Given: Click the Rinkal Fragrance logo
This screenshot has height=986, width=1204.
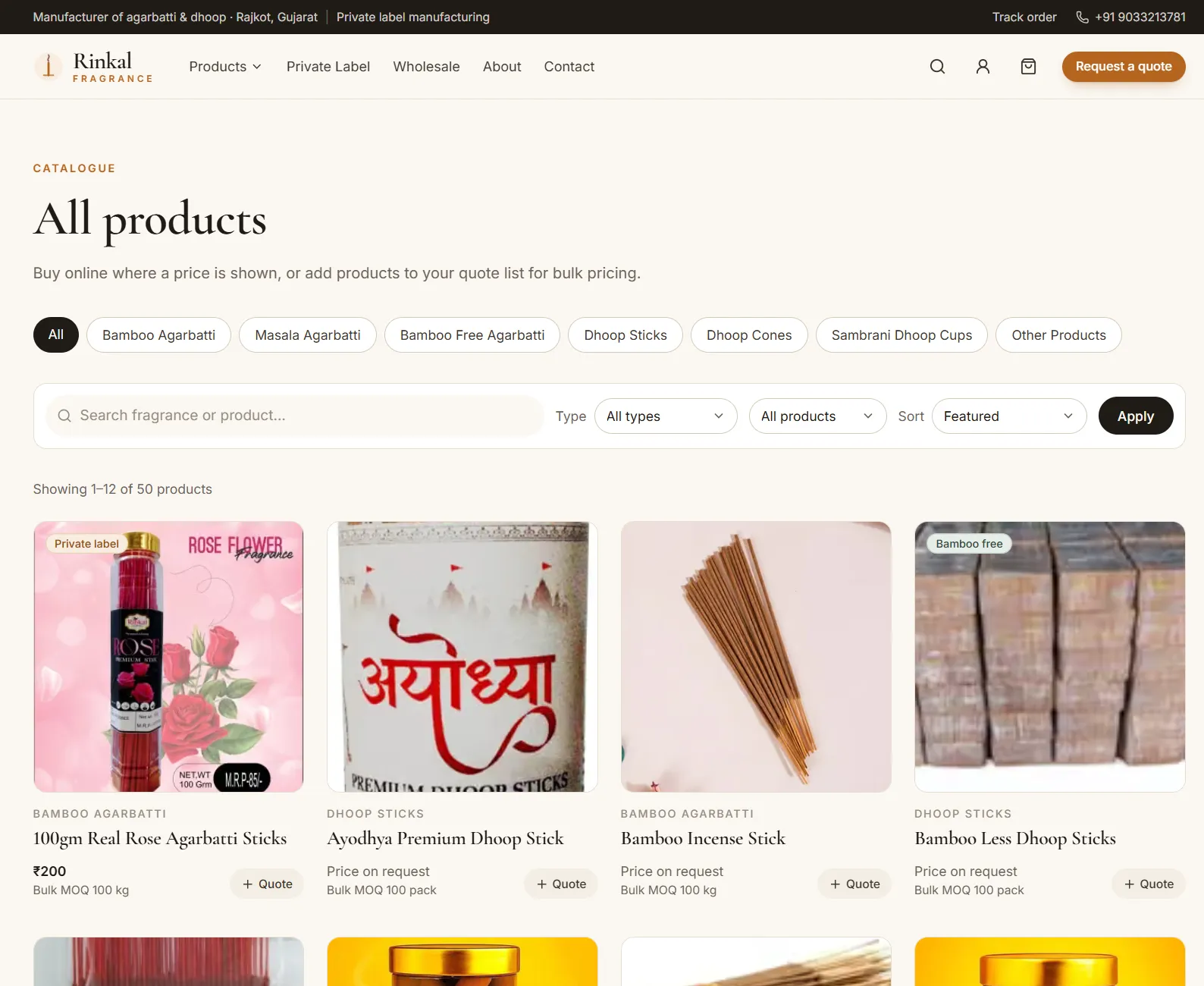Looking at the screenshot, I should (x=93, y=67).
